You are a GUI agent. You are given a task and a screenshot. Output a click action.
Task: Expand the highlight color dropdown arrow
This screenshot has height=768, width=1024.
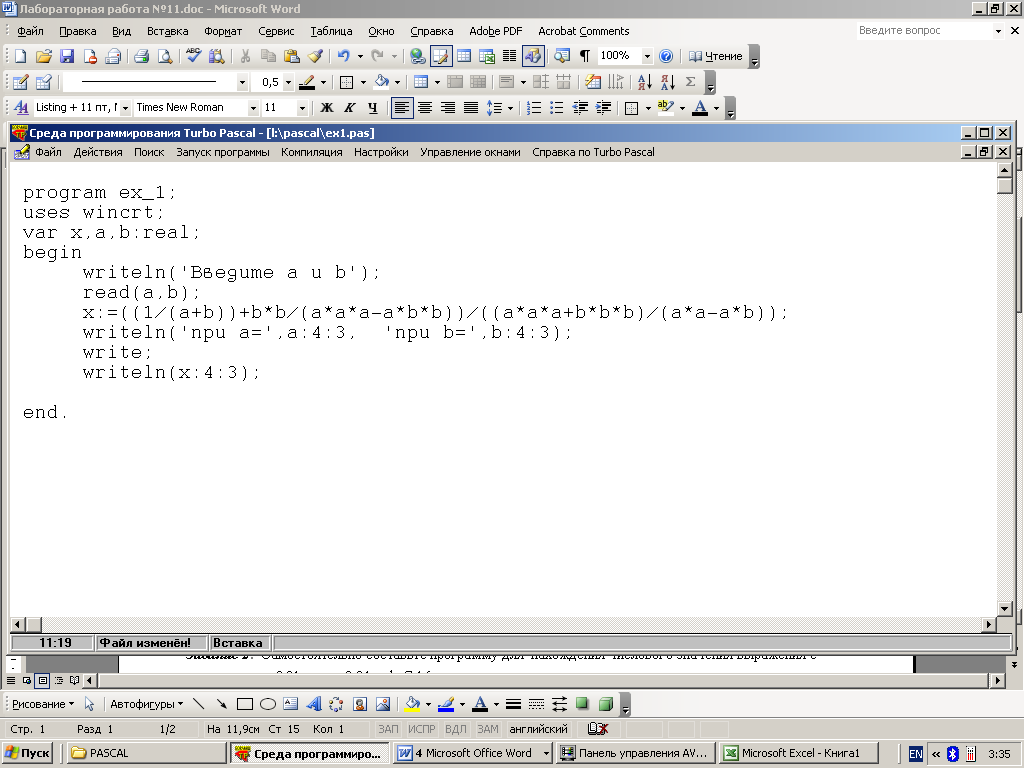[x=682, y=108]
